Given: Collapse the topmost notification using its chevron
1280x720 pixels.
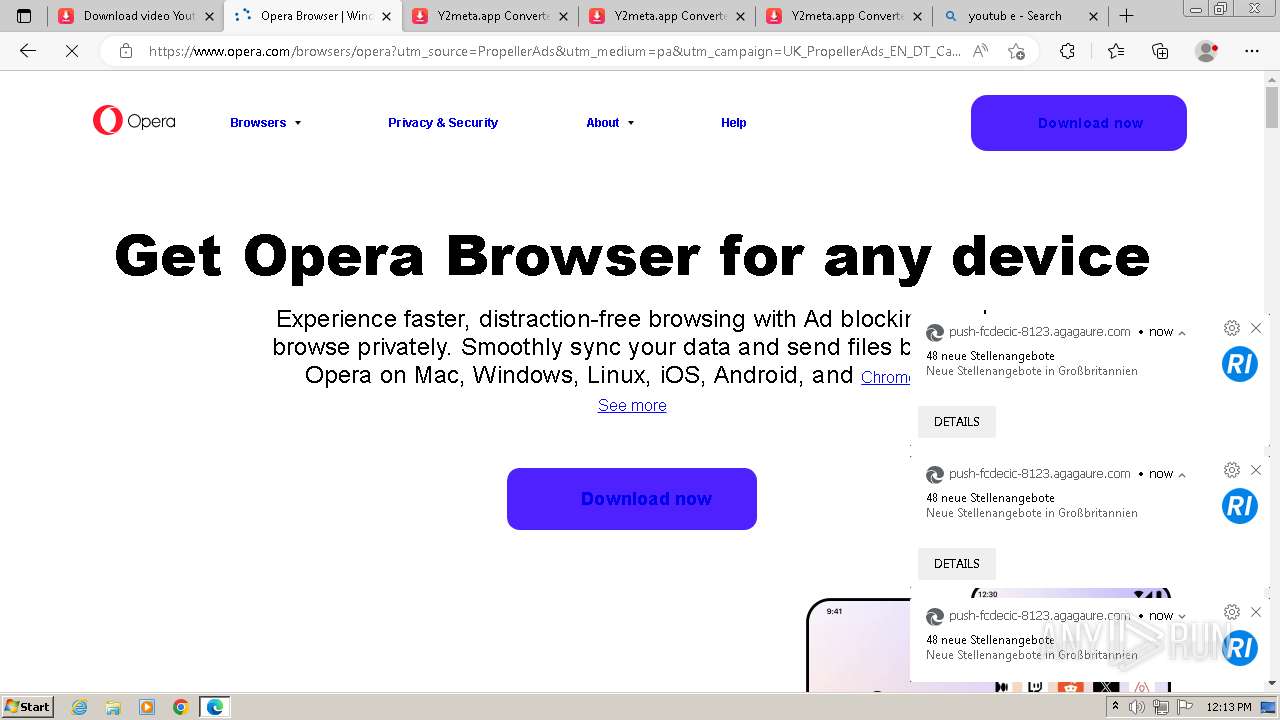Looking at the screenshot, I should [1182, 333].
